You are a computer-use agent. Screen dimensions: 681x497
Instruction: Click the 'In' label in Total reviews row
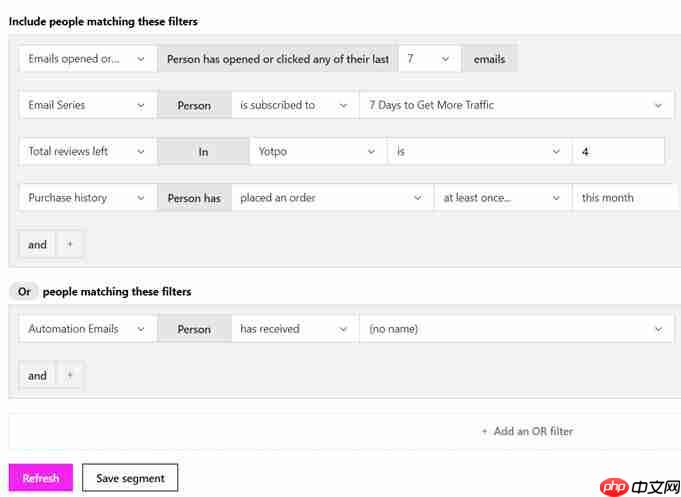(203, 152)
